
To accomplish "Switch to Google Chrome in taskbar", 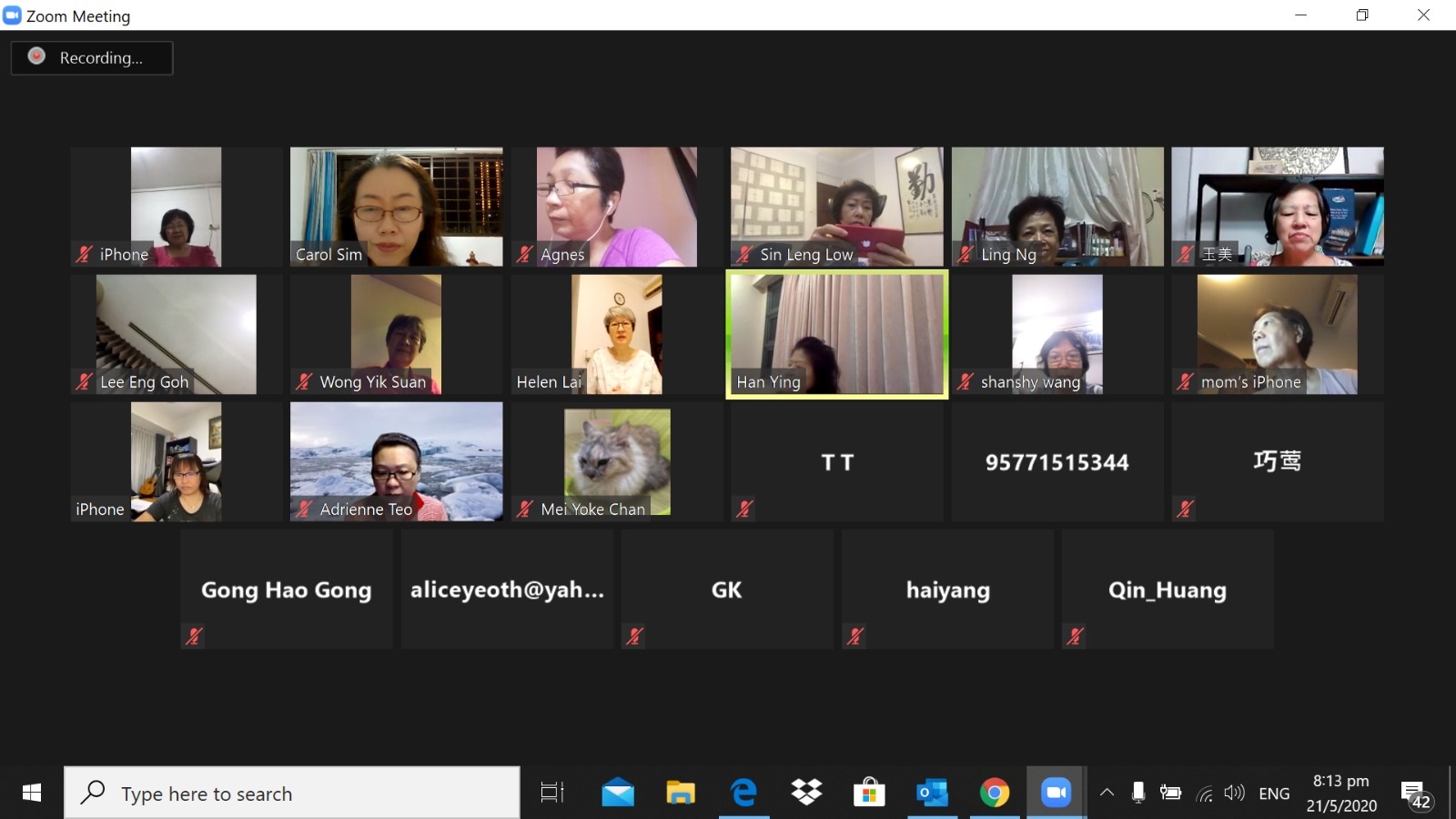I will (995, 794).
